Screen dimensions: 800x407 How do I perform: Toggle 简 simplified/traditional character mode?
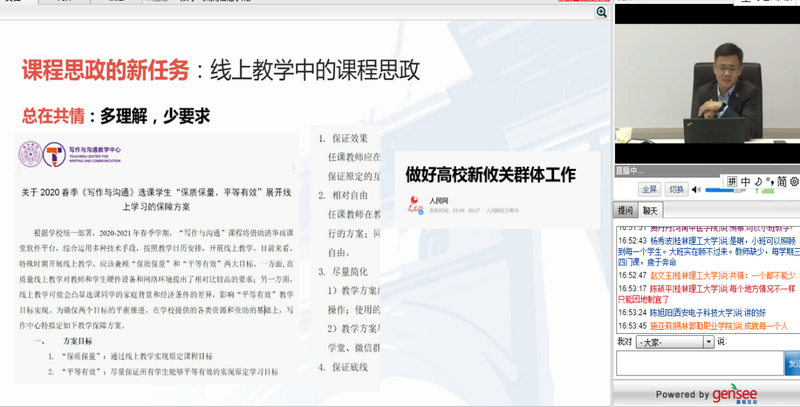click(x=782, y=181)
